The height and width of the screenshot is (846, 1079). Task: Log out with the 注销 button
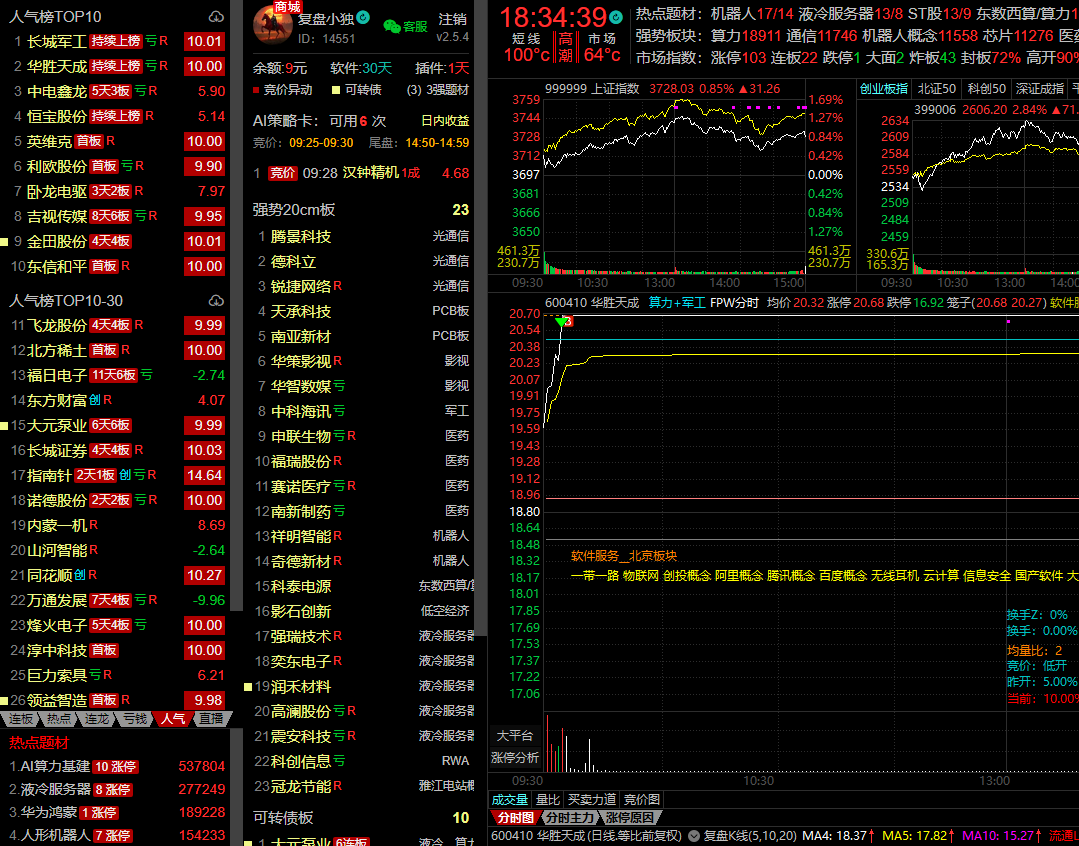coord(452,19)
